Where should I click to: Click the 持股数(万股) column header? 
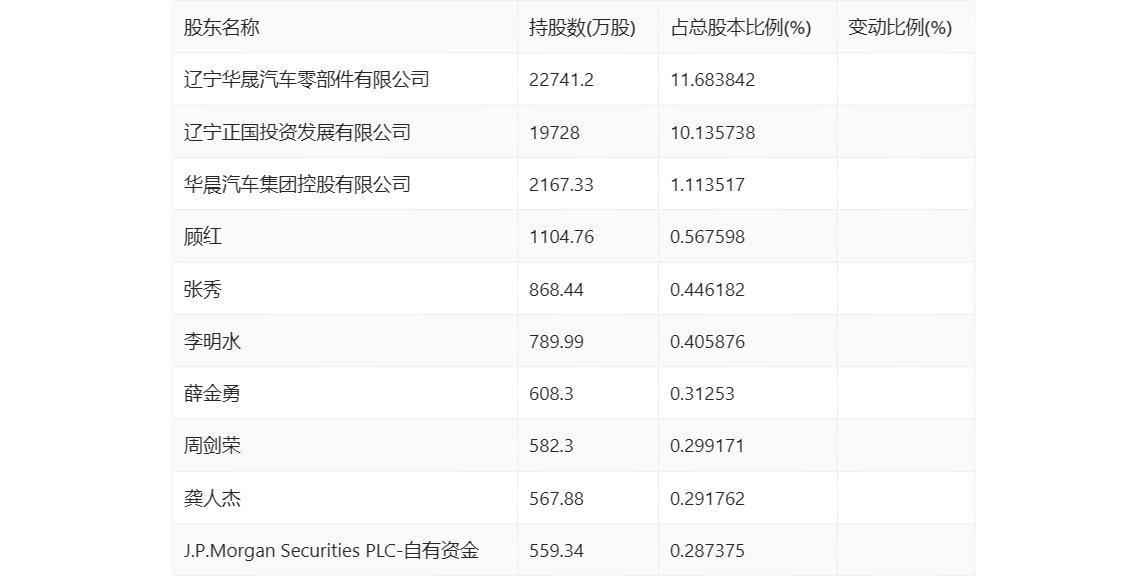click(x=582, y=28)
